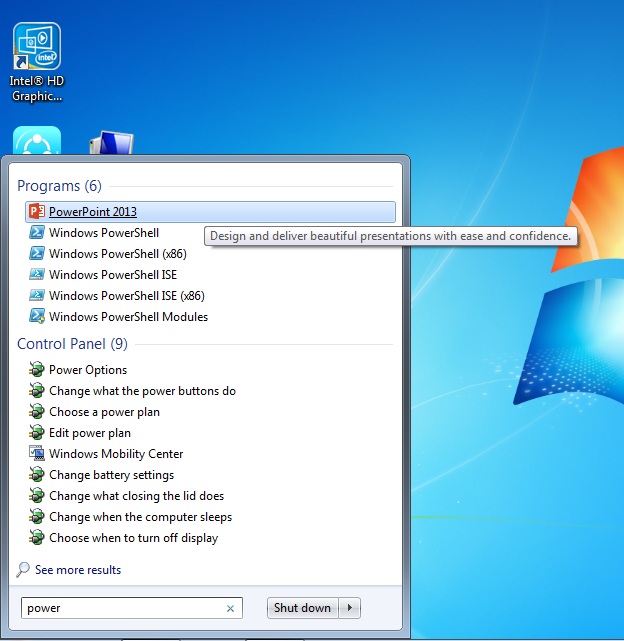
Task: Select 'Choose a power plan'
Action: tap(104, 412)
